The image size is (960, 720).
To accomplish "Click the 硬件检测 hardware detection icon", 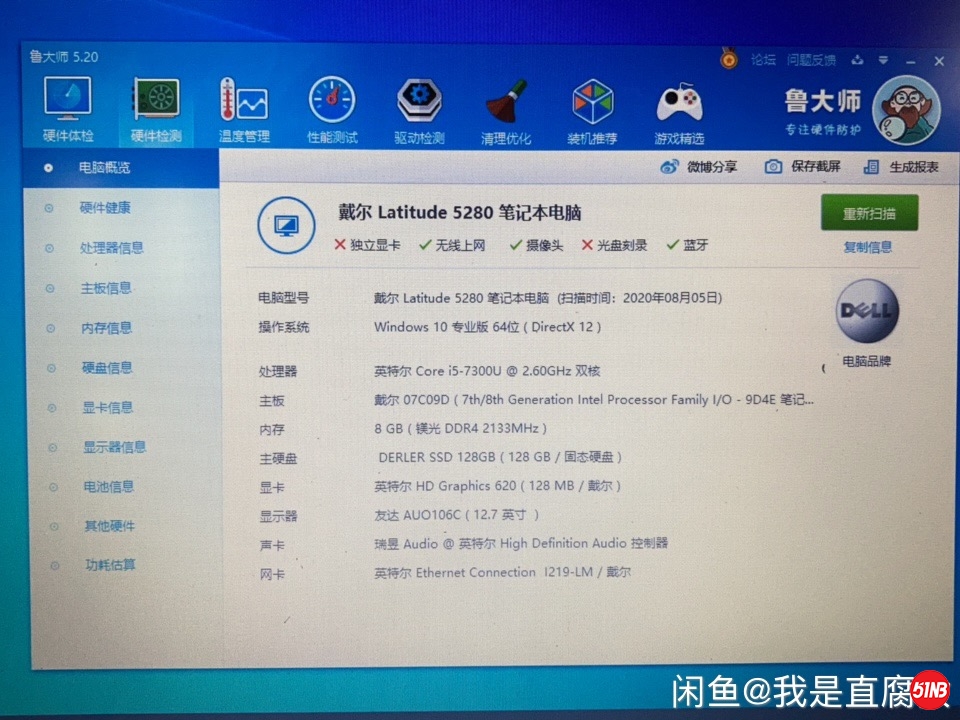I will click(156, 102).
